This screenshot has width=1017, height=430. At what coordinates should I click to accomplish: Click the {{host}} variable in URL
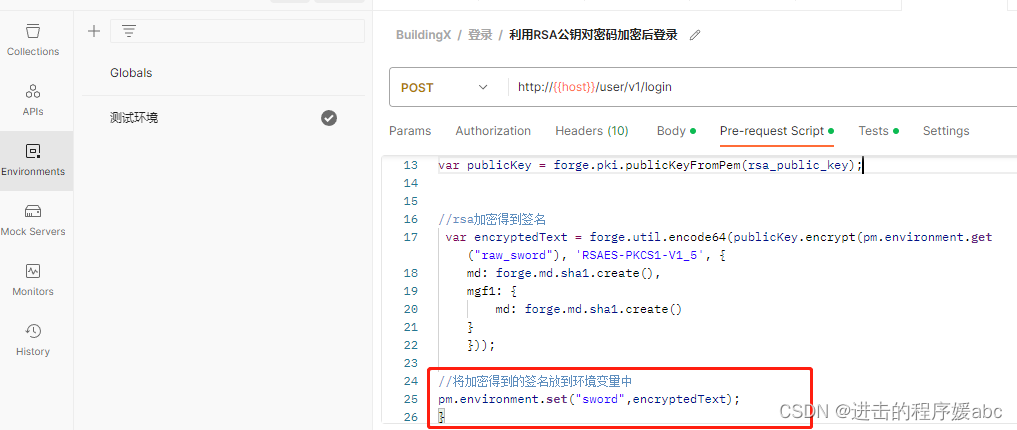(573, 87)
